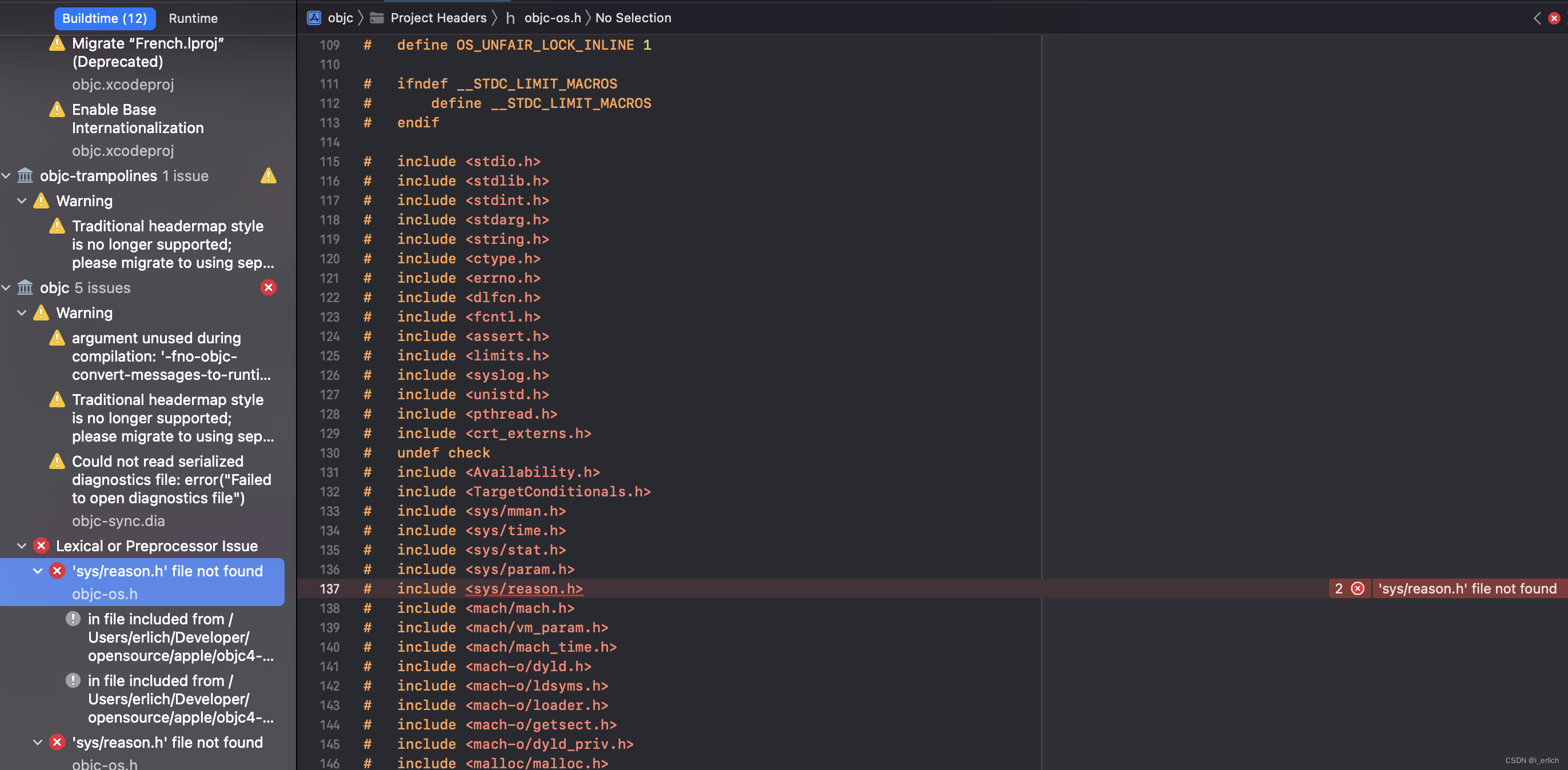Click 'include <mach-o/dyld_priv.h>' on line 145

pos(515,744)
